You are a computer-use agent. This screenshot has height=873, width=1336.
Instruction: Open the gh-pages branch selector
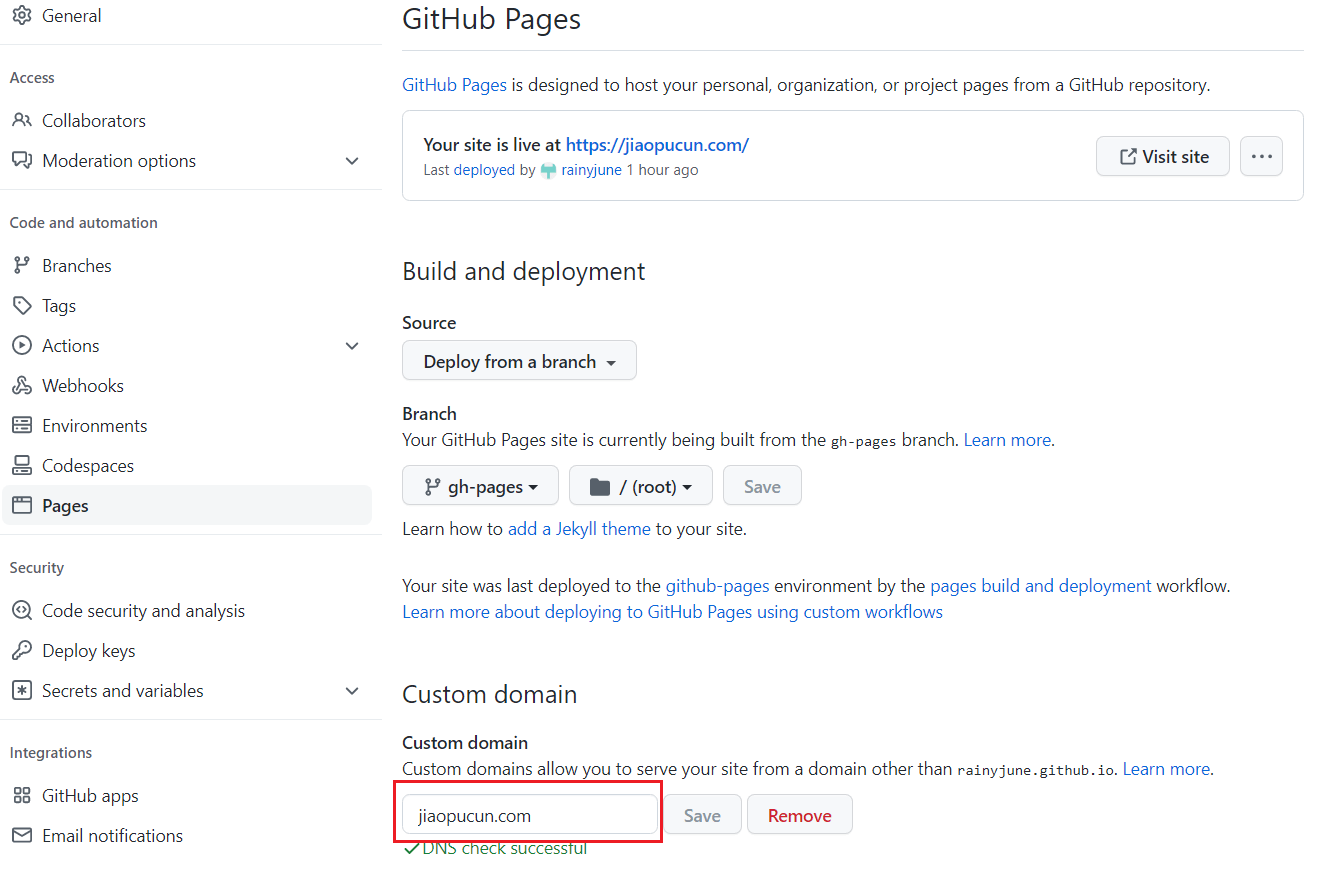pos(480,485)
